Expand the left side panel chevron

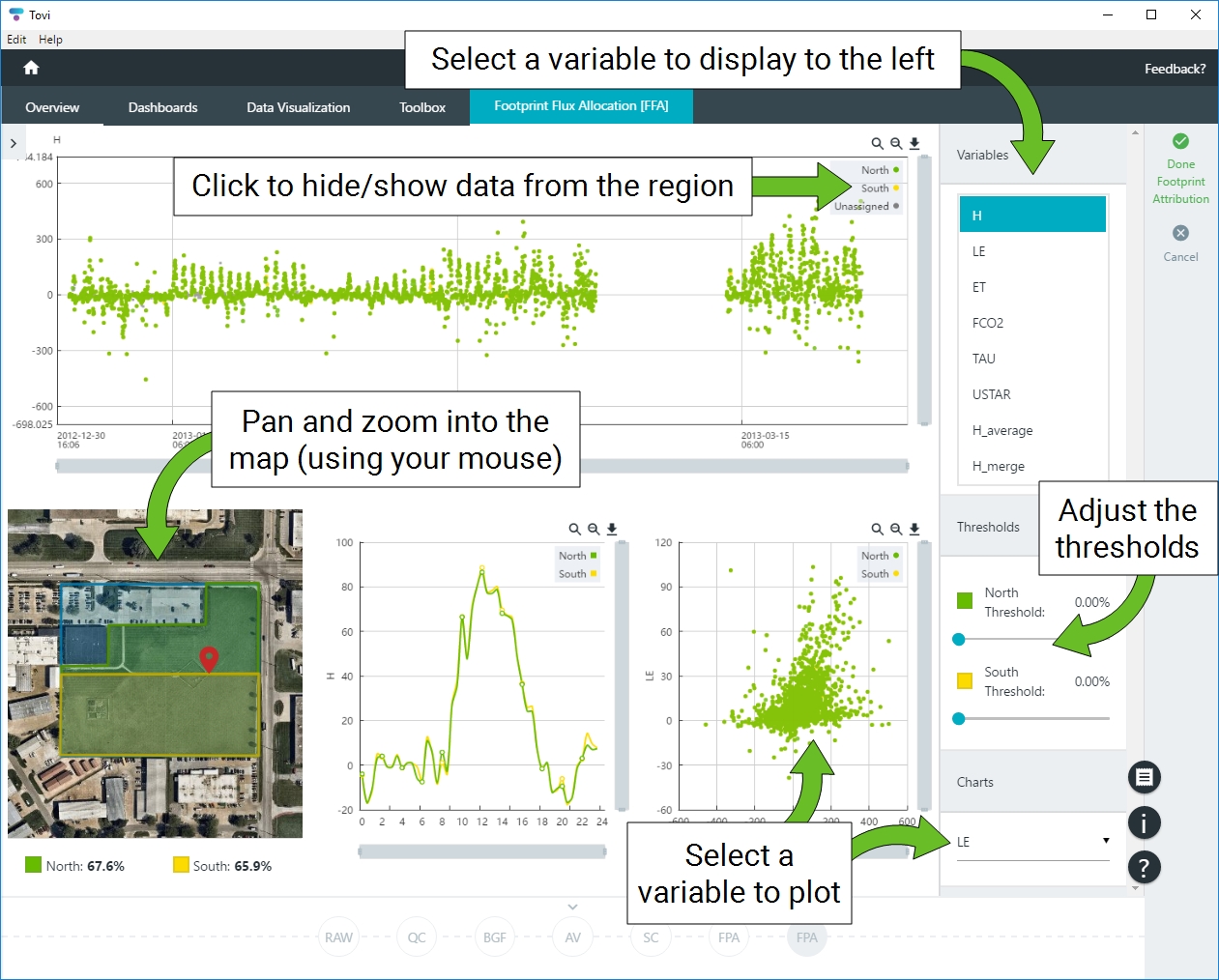point(14,143)
